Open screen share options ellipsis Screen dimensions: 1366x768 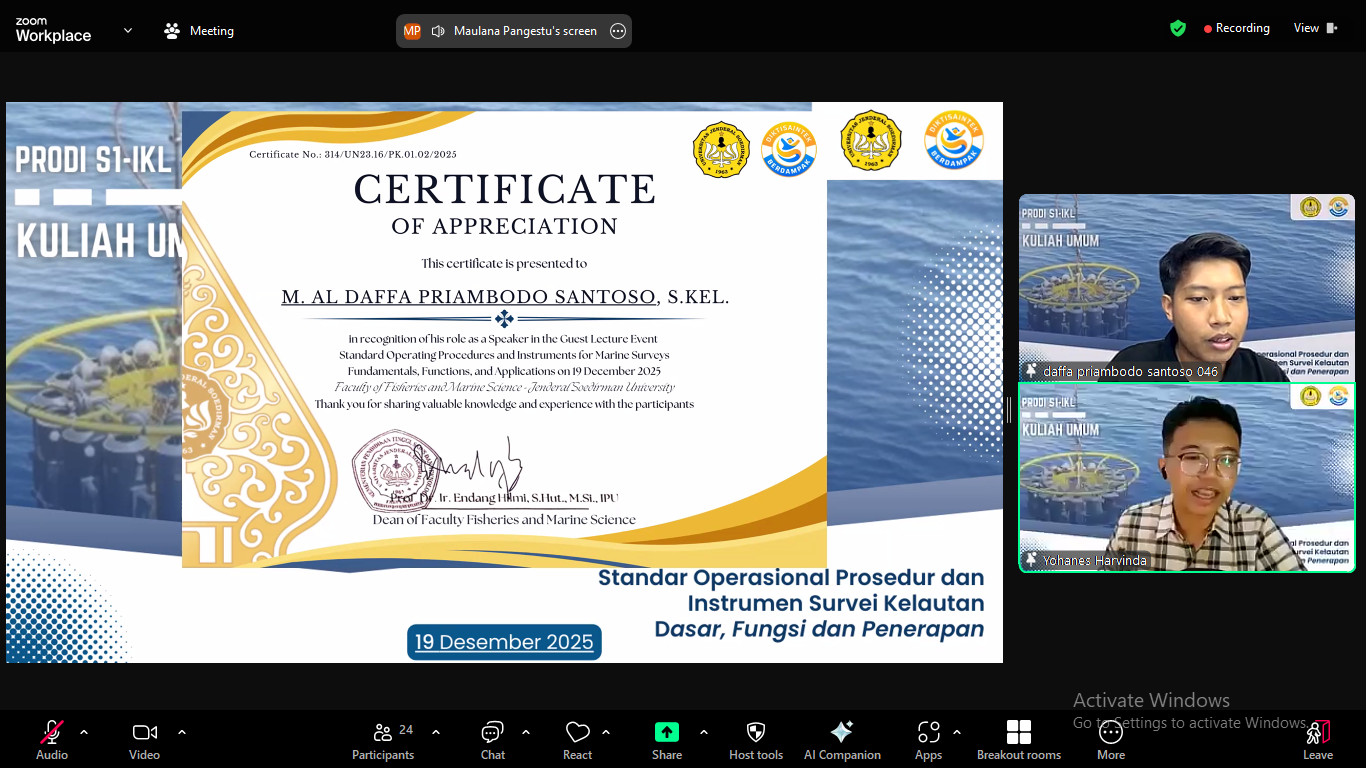tap(618, 31)
